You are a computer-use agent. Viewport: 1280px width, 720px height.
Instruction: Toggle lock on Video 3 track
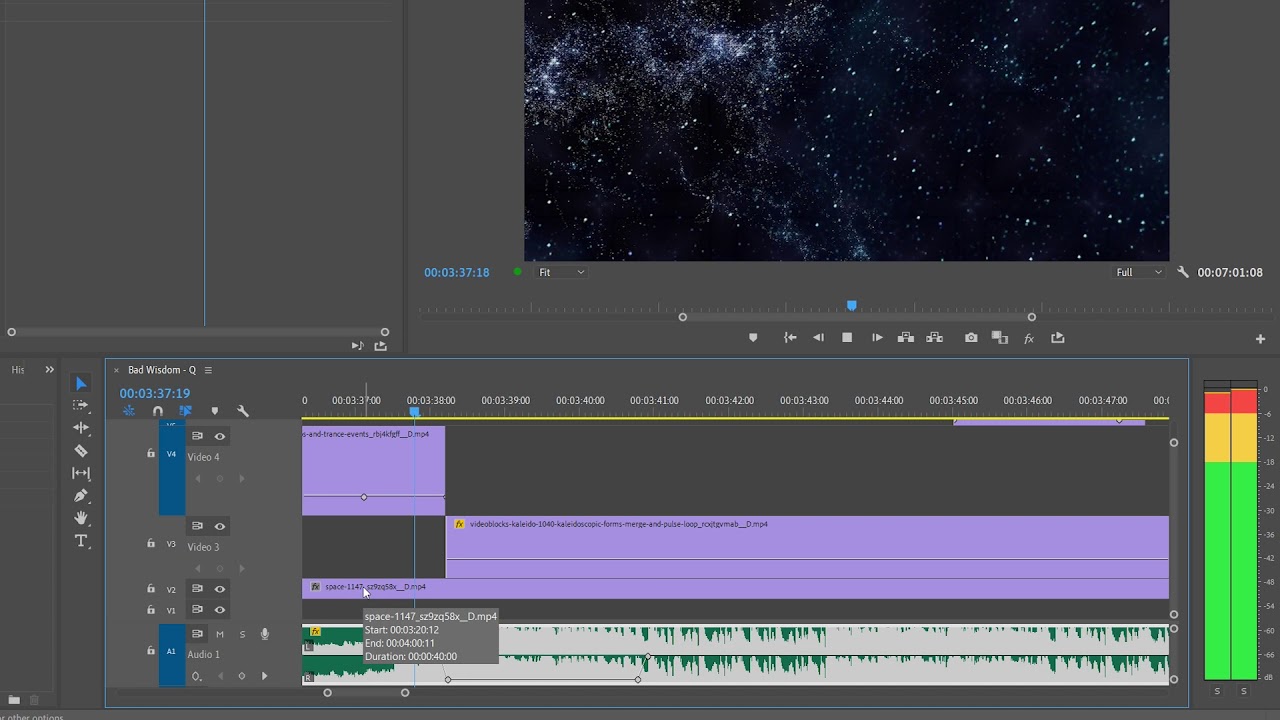click(151, 544)
